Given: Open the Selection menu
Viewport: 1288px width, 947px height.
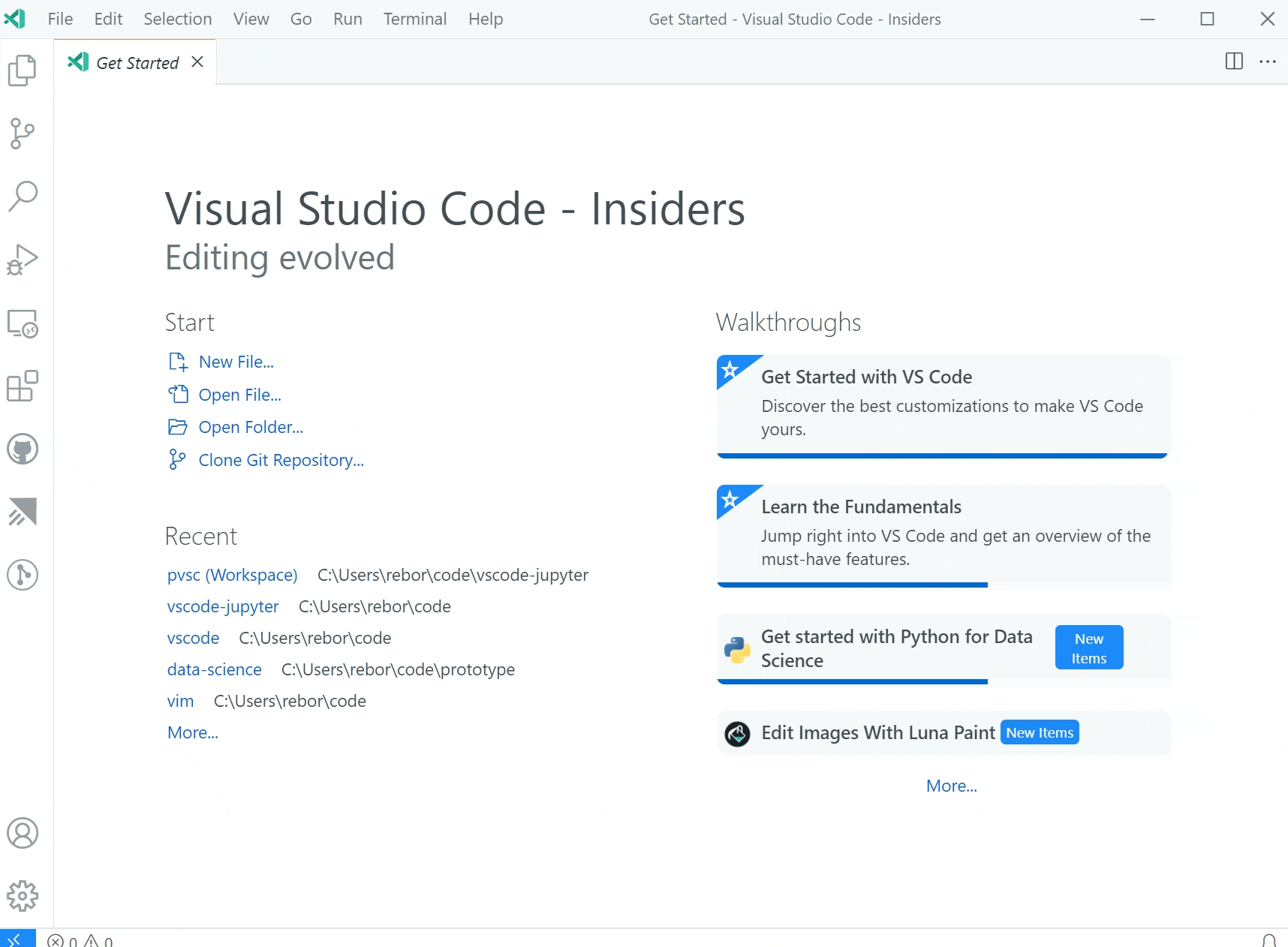Looking at the screenshot, I should coord(177,19).
